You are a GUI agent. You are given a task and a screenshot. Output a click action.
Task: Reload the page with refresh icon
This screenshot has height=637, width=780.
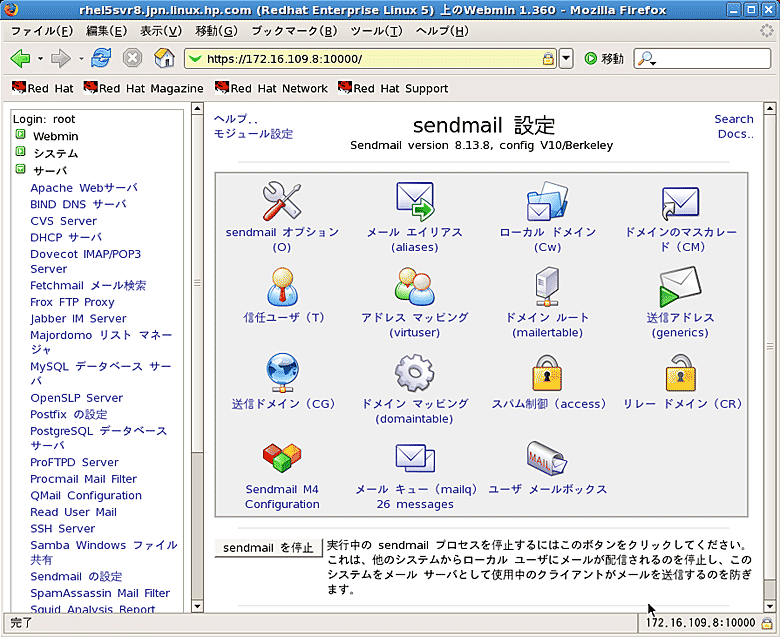(x=101, y=58)
